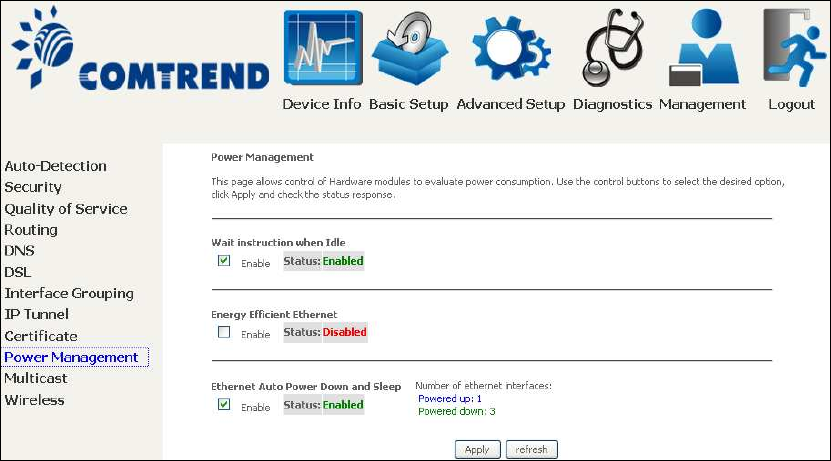Click the Advanced Setup label

[x=511, y=104]
